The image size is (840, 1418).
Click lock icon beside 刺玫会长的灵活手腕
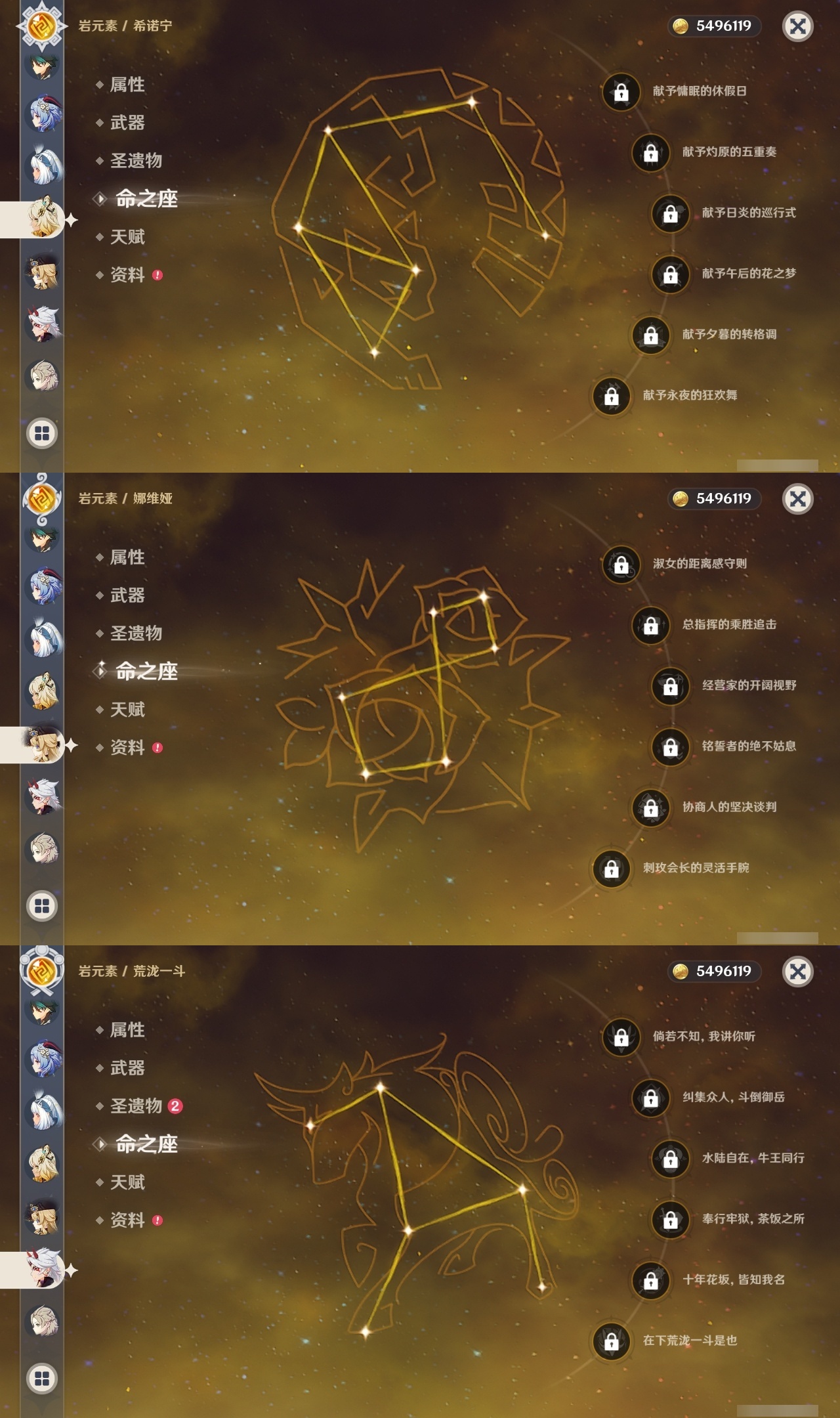coord(611,869)
